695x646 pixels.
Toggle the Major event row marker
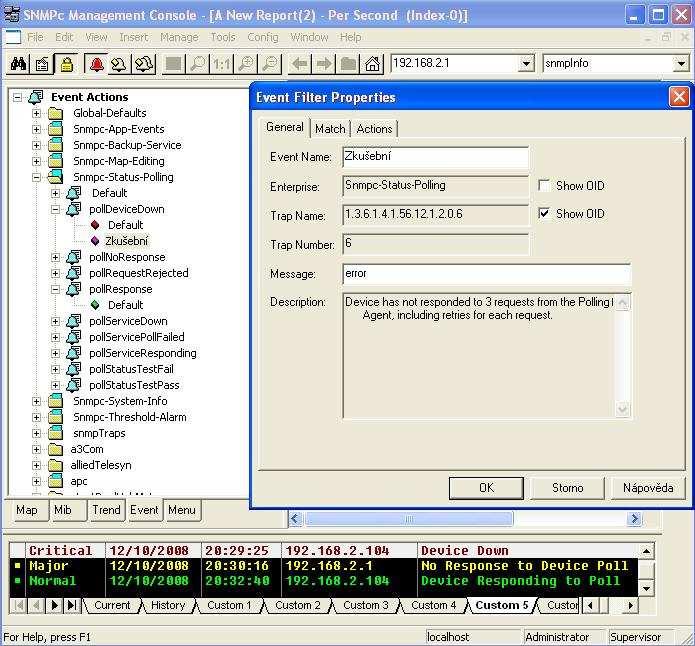[x=18, y=565]
